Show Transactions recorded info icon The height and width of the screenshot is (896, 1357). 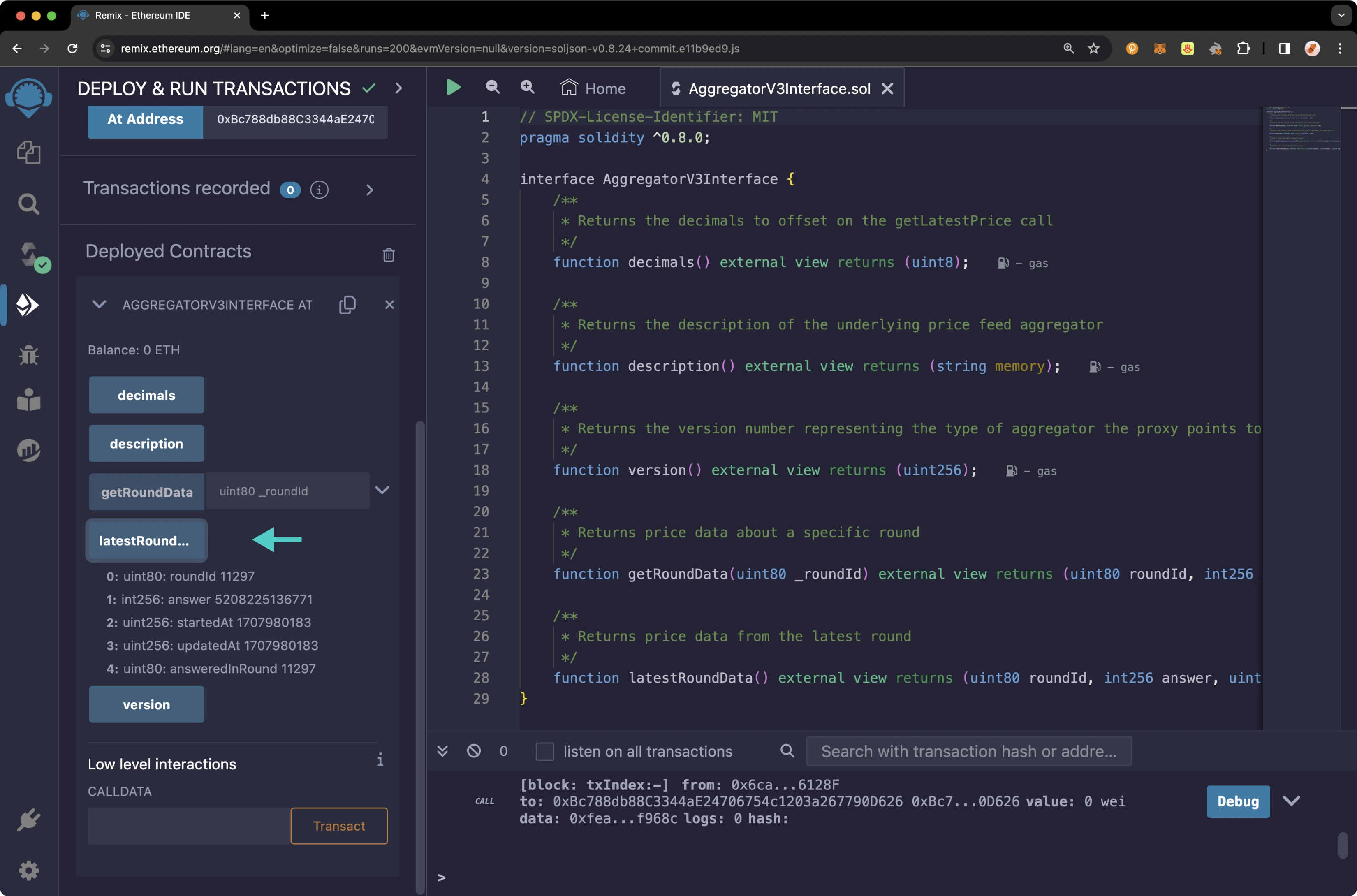(320, 190)
